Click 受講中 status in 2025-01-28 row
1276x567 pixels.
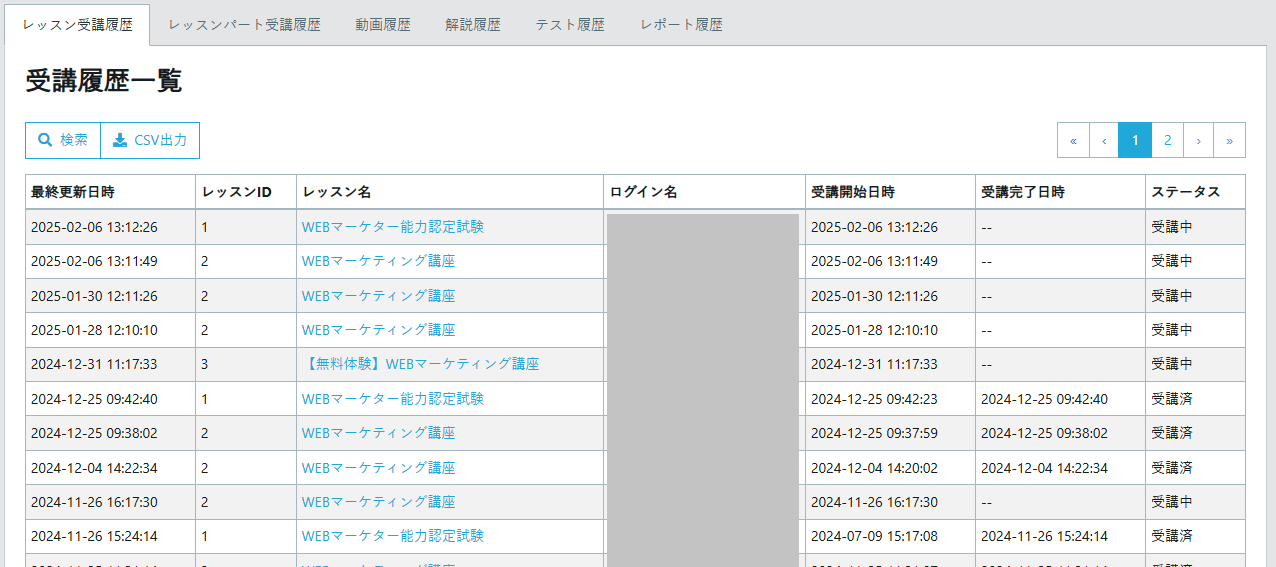[x=1172, y=330]
